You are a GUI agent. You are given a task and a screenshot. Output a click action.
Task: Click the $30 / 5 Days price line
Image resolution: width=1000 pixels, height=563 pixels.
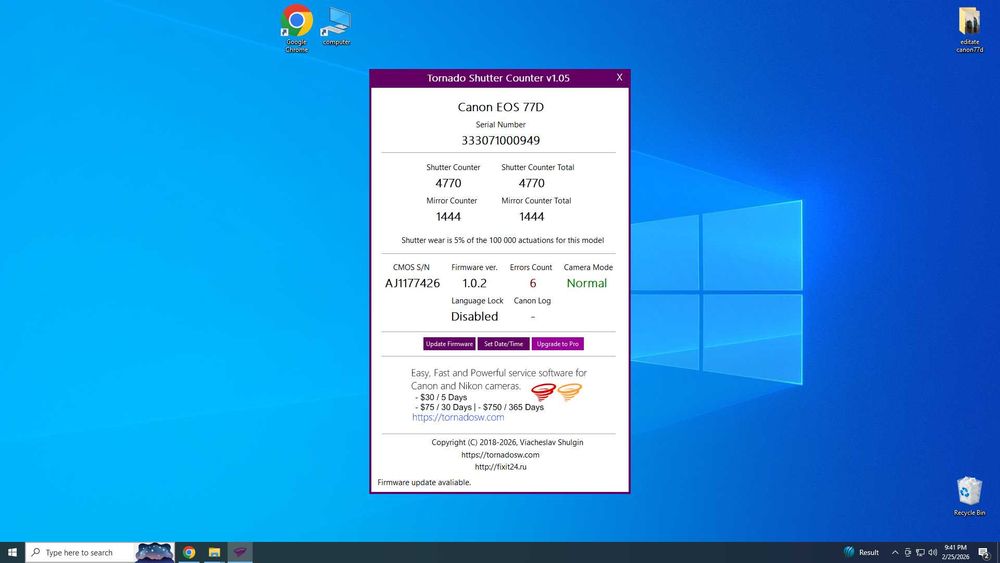(x=441, y=397)
